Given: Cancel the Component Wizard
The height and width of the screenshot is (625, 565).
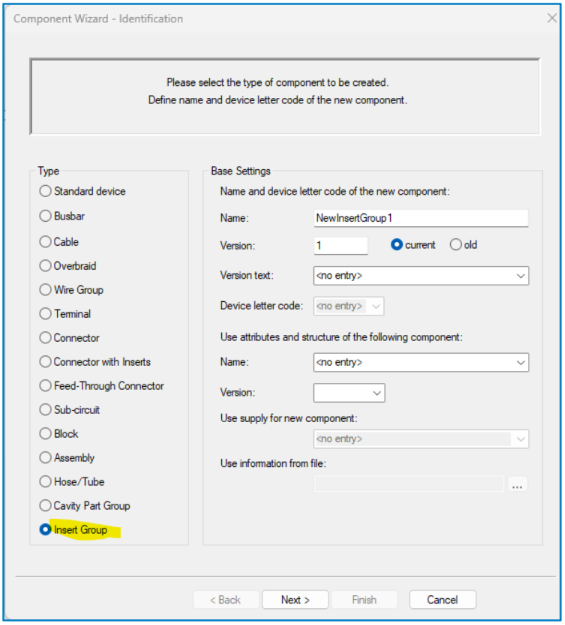Looking at the screenshot, I should coord(443,599).
